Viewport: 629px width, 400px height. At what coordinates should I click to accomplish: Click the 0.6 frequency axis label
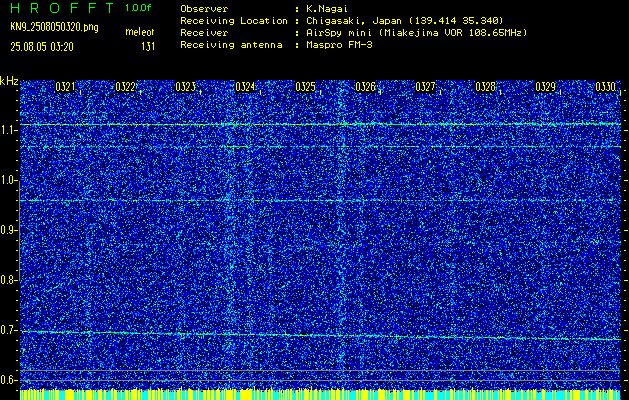click(x=8, y=380)
